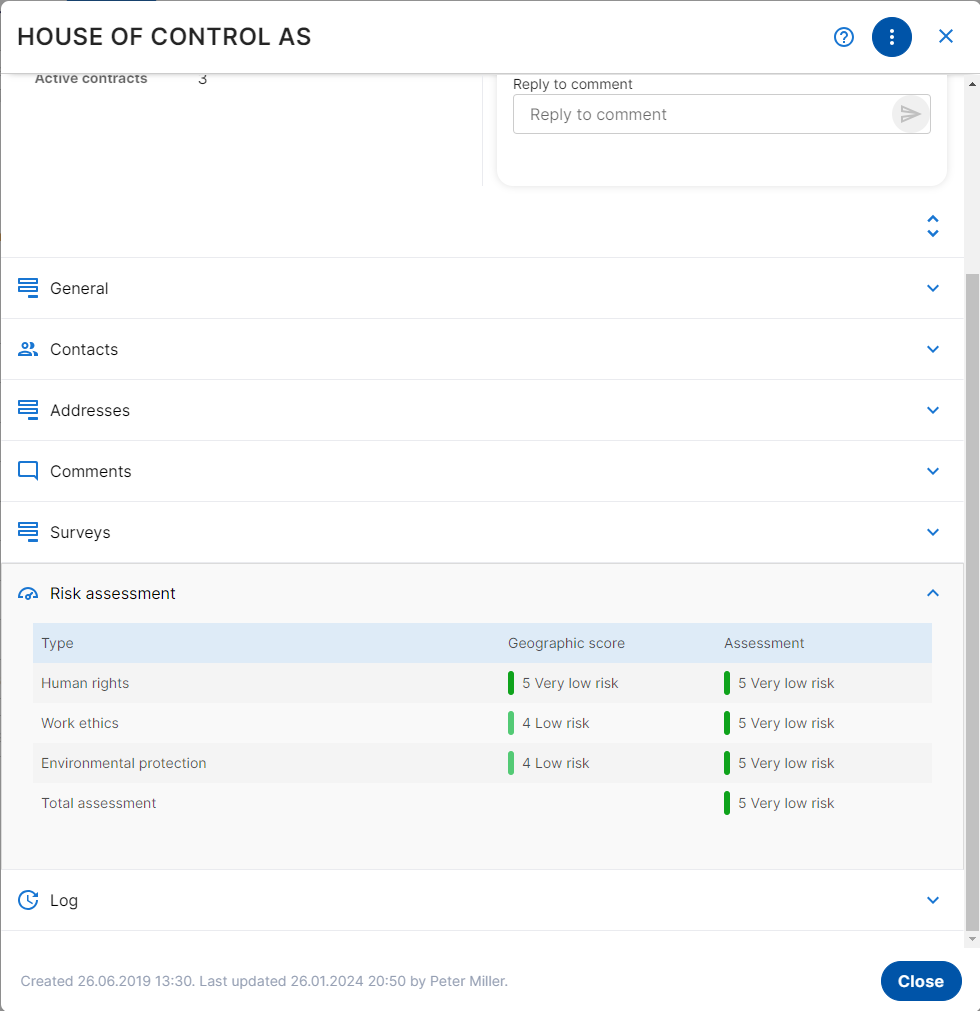Click Work ethics geographic score 4 Low risk

549,723
